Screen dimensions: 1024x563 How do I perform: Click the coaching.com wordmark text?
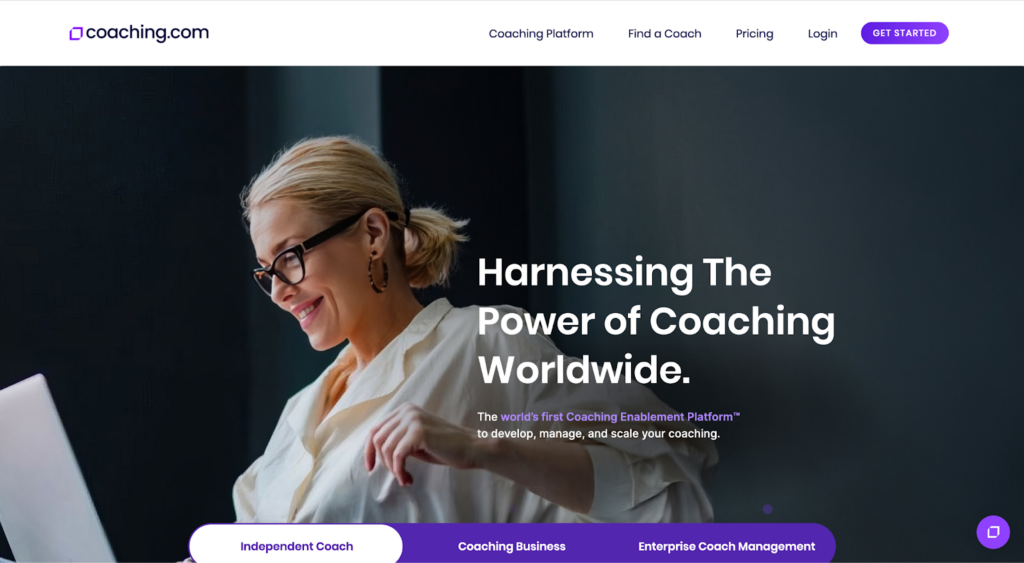(x=147, y=33)
